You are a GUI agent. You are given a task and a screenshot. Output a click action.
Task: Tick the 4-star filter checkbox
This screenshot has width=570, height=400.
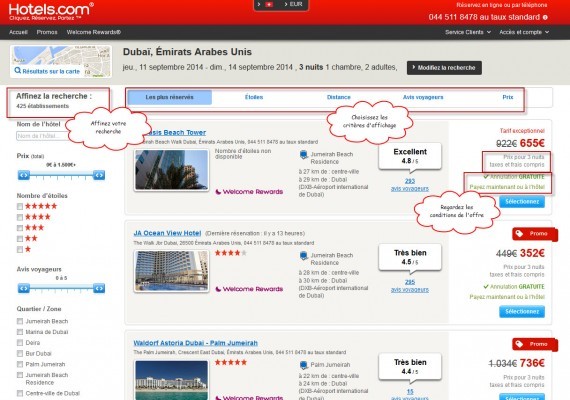[20, 217]
